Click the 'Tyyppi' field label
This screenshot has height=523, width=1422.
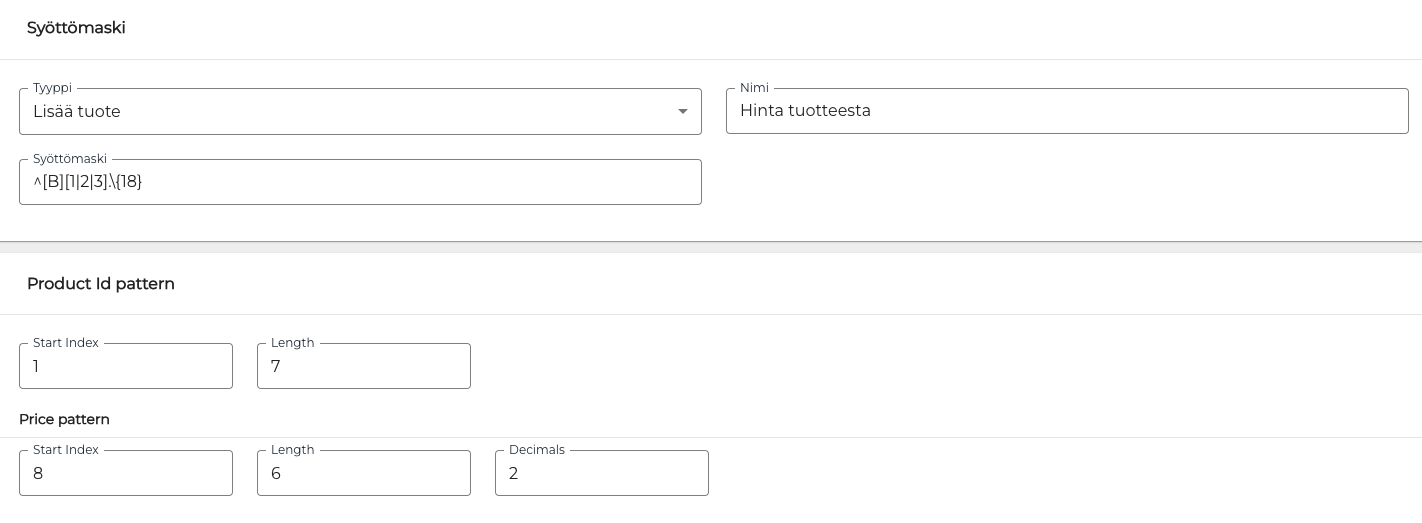click(52, 88)
